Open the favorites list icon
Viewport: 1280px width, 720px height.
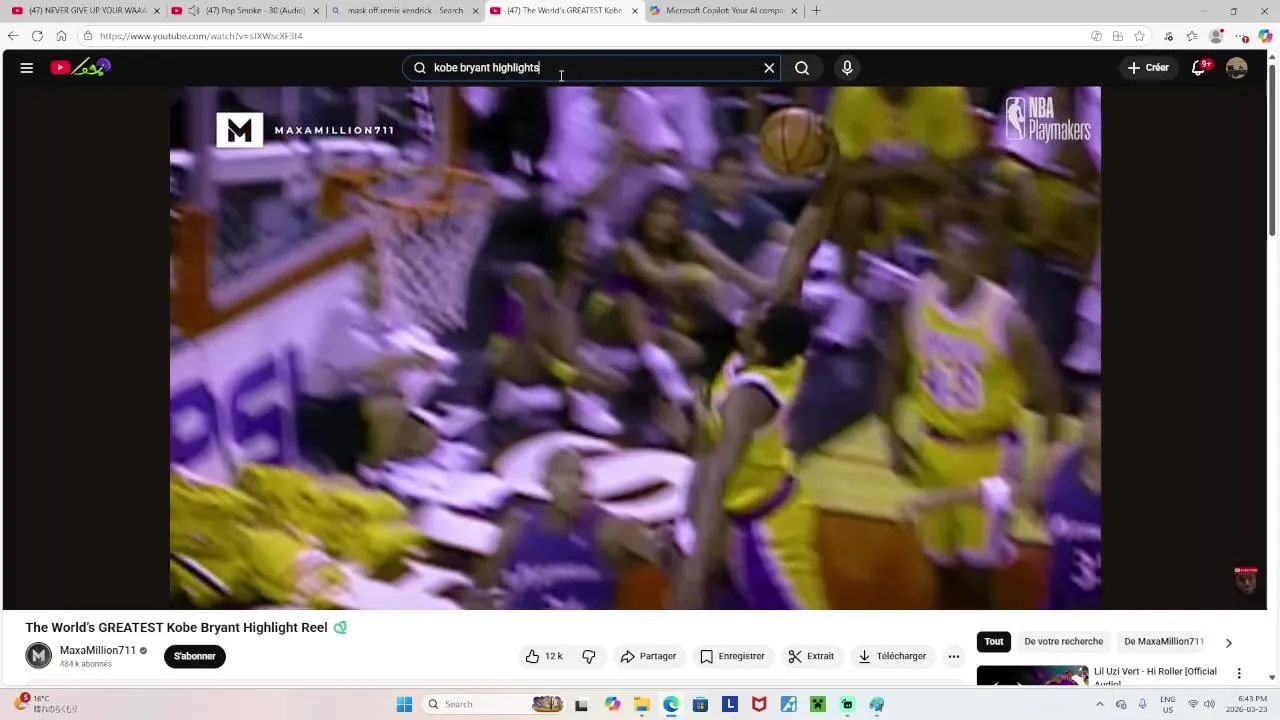pyautogui.click(x=1192, y=36)
